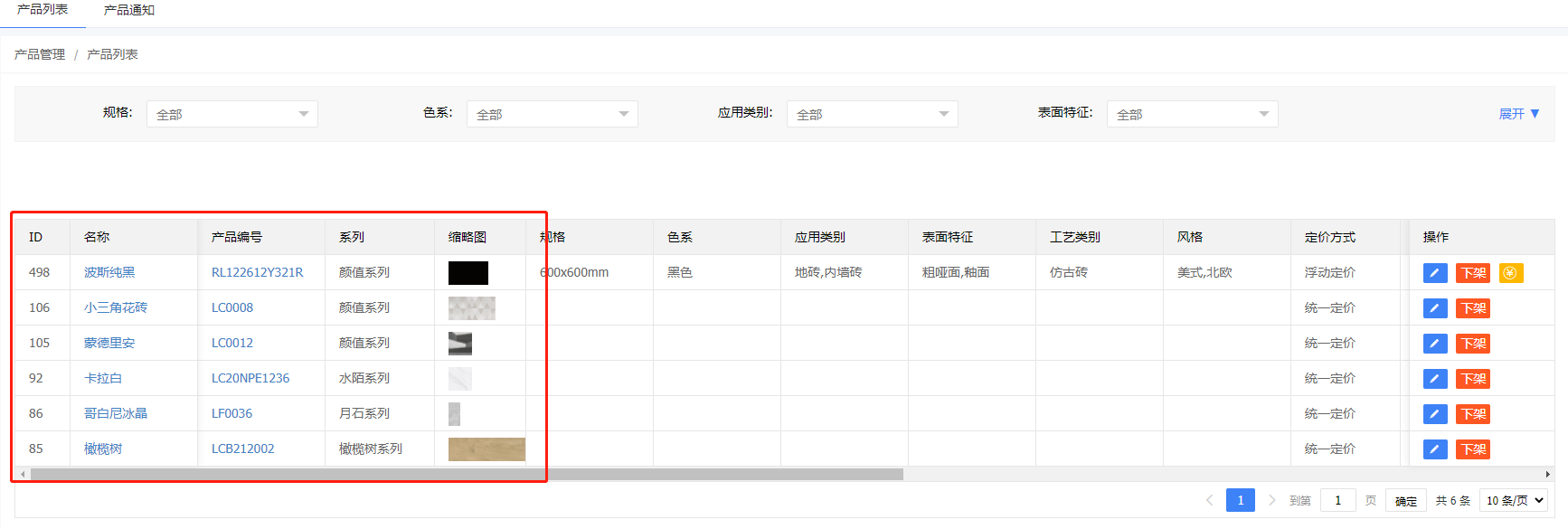View thumbnail of 卡拉白

[x=460, y=379]
